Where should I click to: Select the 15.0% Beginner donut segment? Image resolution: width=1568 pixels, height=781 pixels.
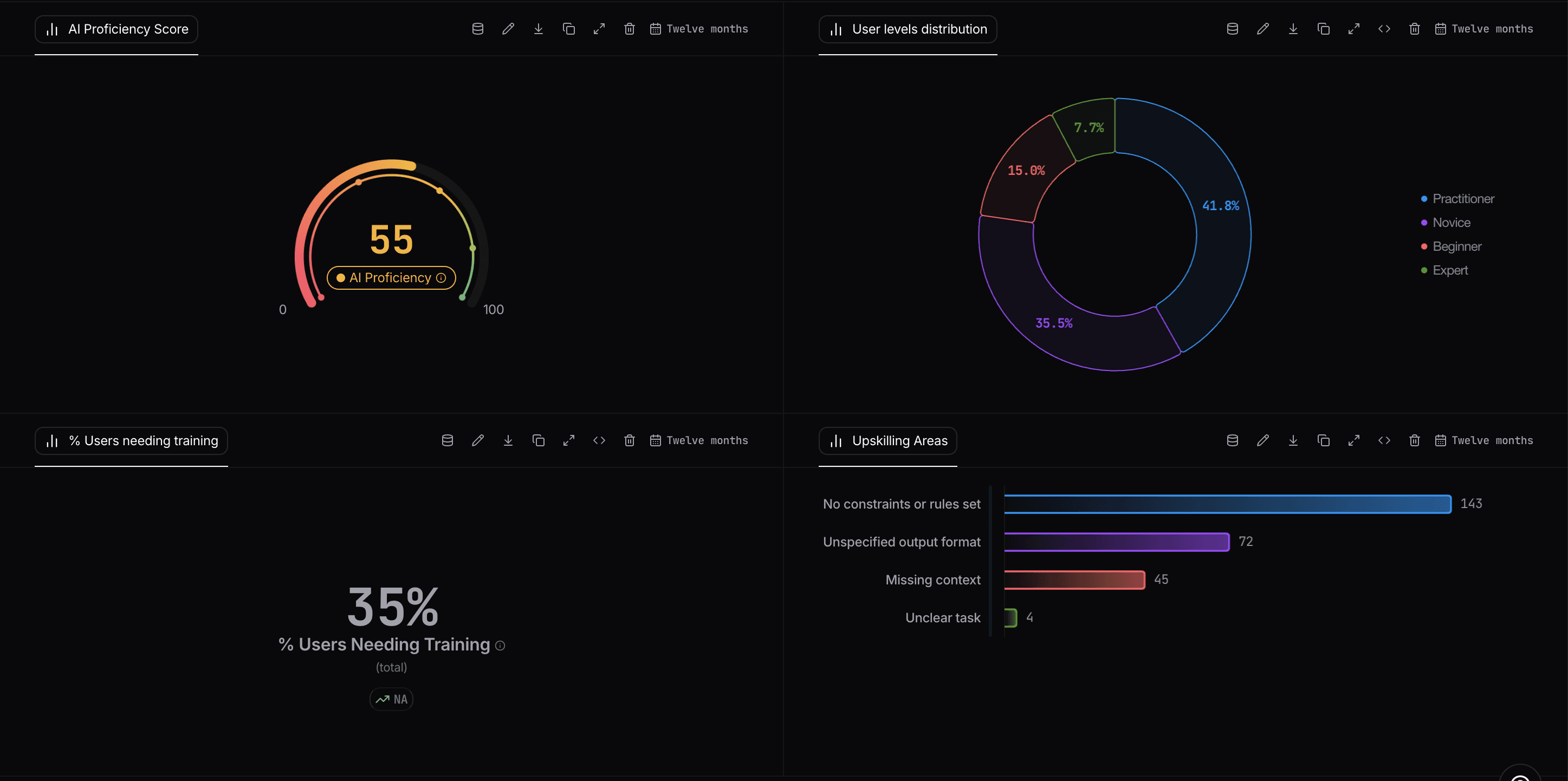(1026, 171)
